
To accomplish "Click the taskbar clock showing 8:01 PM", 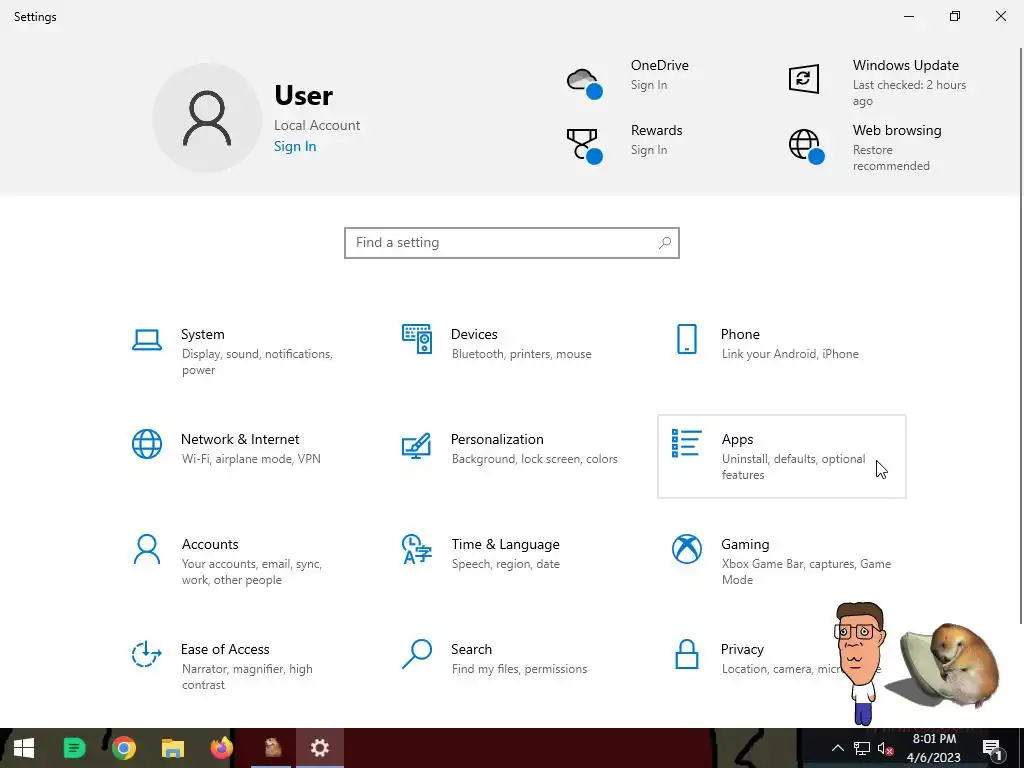I will pyautogui.click(x=934, y=748).
